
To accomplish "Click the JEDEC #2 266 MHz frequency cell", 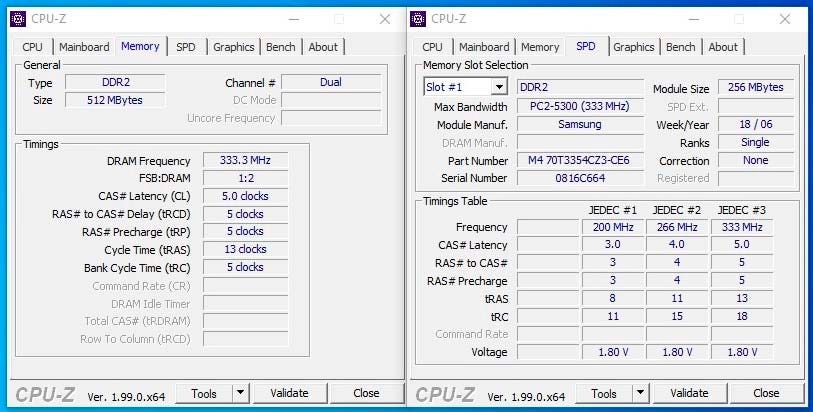I will point(677,227).
